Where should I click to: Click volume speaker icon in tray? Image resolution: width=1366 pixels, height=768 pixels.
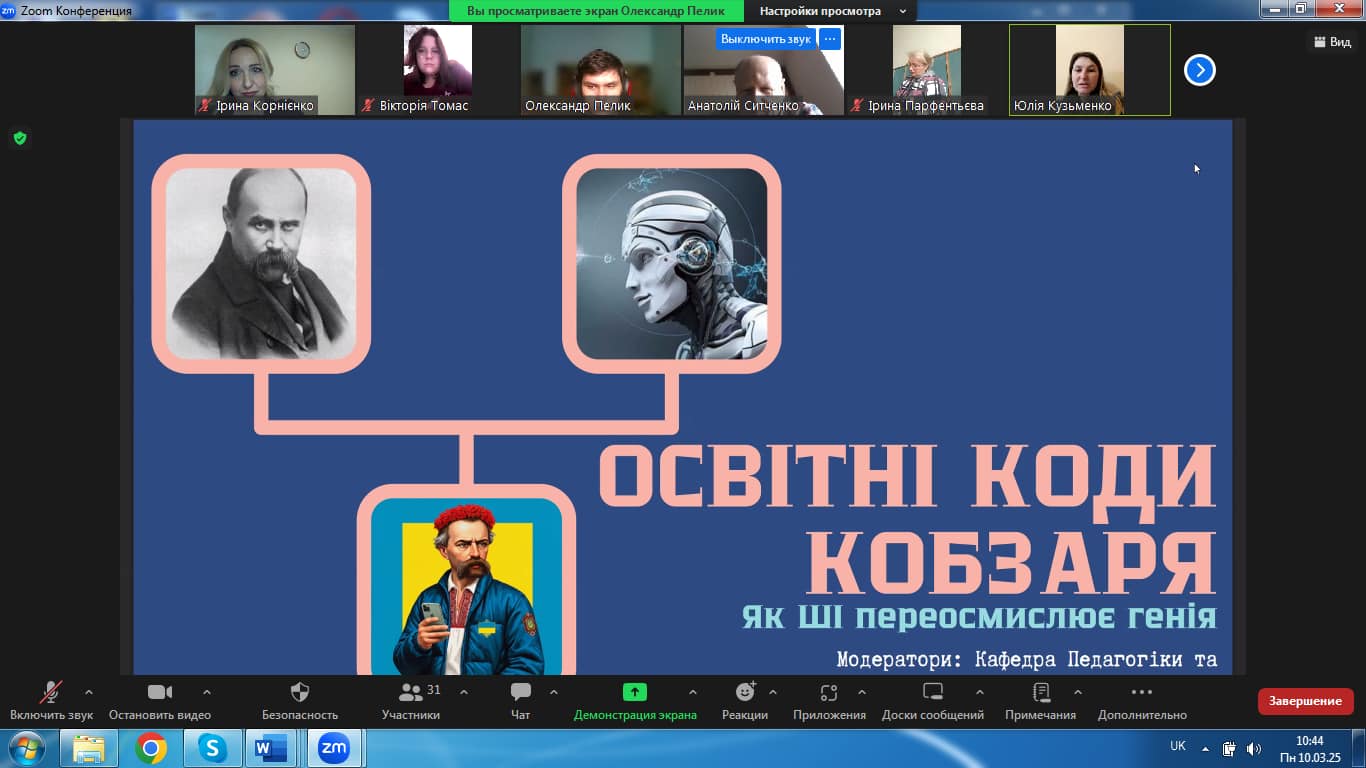click(1254, 748)
